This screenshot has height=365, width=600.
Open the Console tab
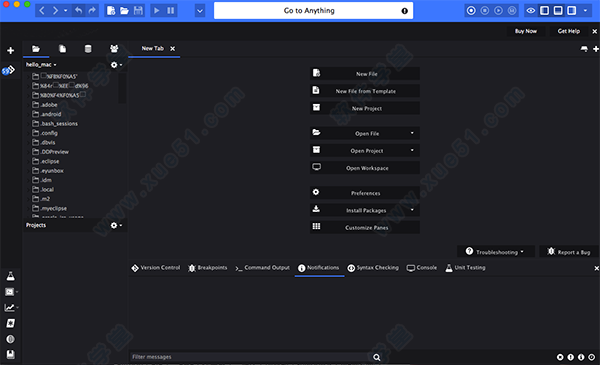[422, 268]
